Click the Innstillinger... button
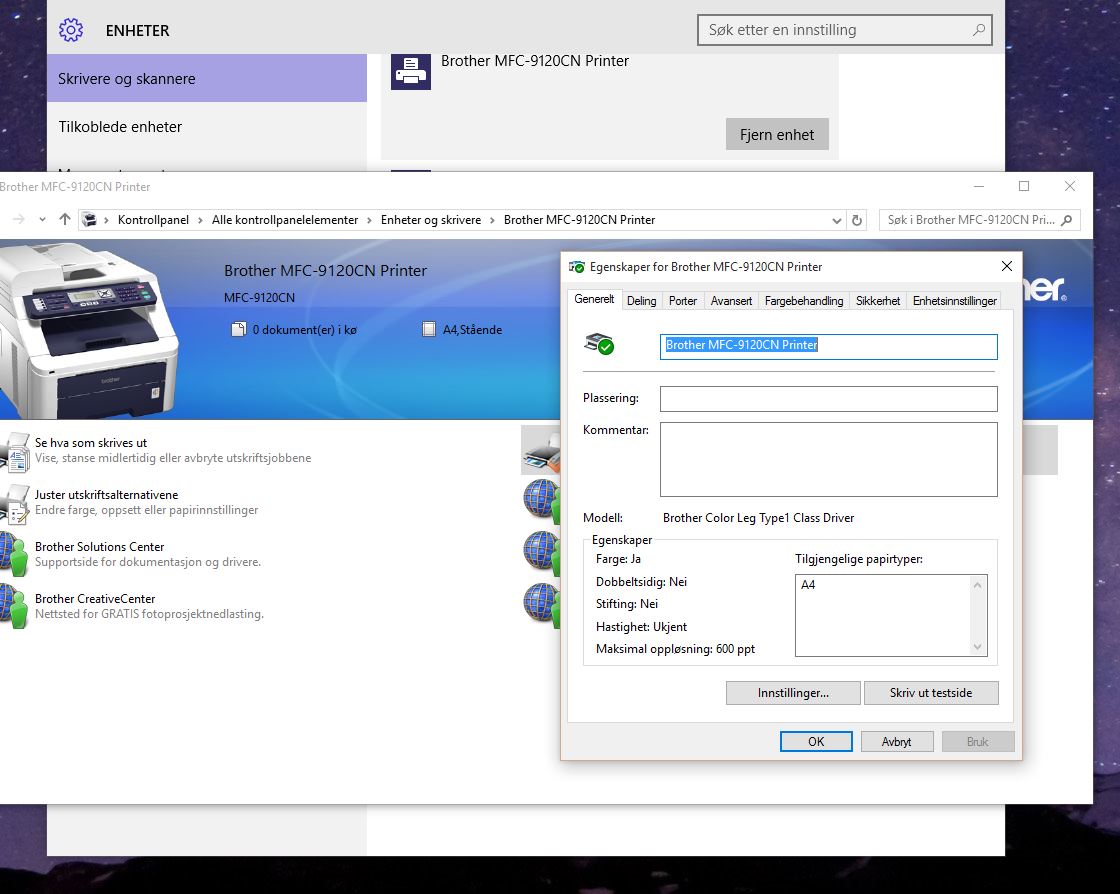Viewport: 1120px width, 894px height. click(x=793, y=693)
